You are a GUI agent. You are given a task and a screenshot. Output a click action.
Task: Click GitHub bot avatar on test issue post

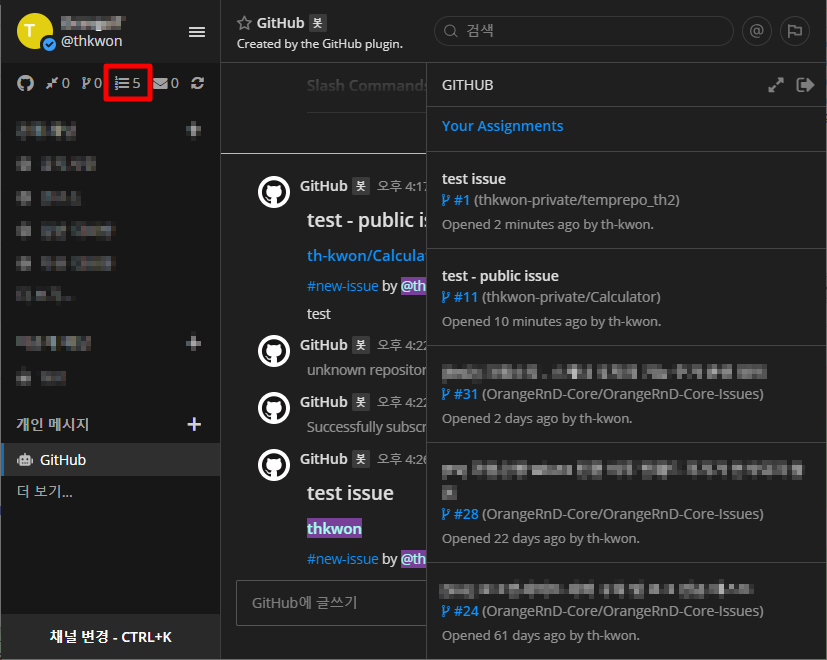274,465
